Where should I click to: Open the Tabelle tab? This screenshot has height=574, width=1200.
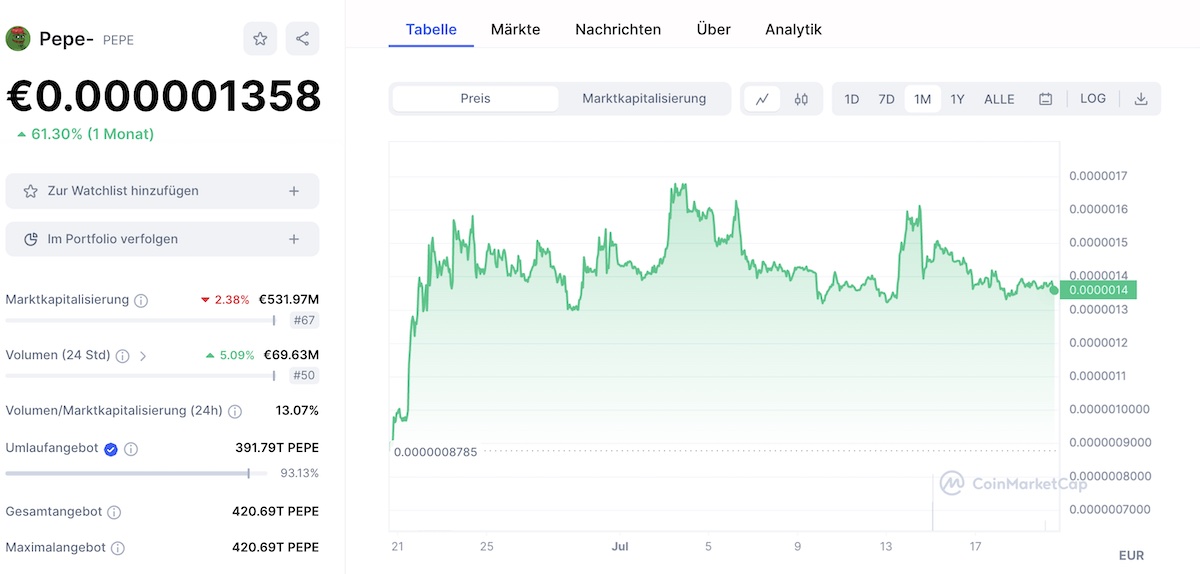click(431, 29)
